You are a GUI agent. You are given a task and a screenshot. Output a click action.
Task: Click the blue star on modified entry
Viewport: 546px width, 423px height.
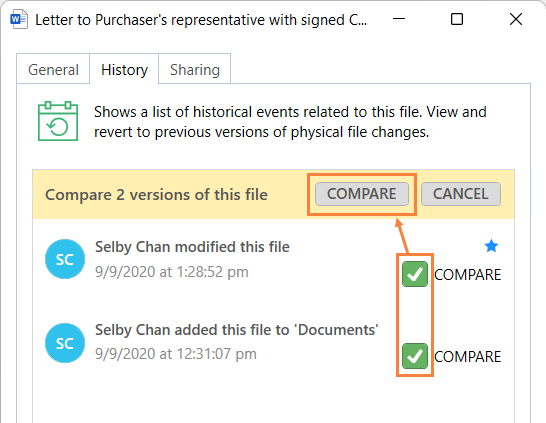click(491, 246)
